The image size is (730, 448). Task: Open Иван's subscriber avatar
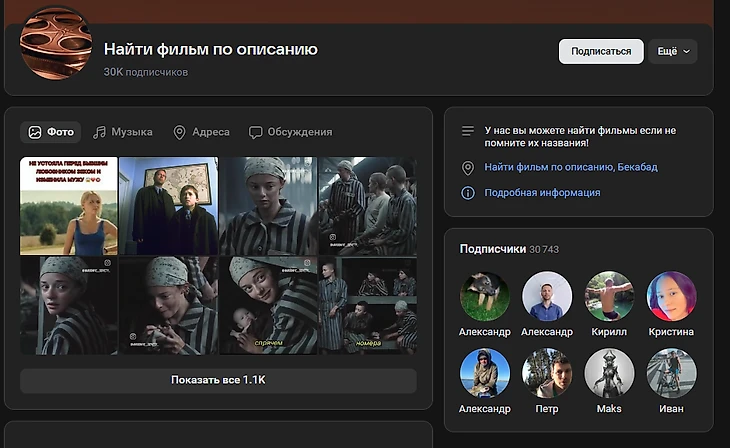[671, 373]
